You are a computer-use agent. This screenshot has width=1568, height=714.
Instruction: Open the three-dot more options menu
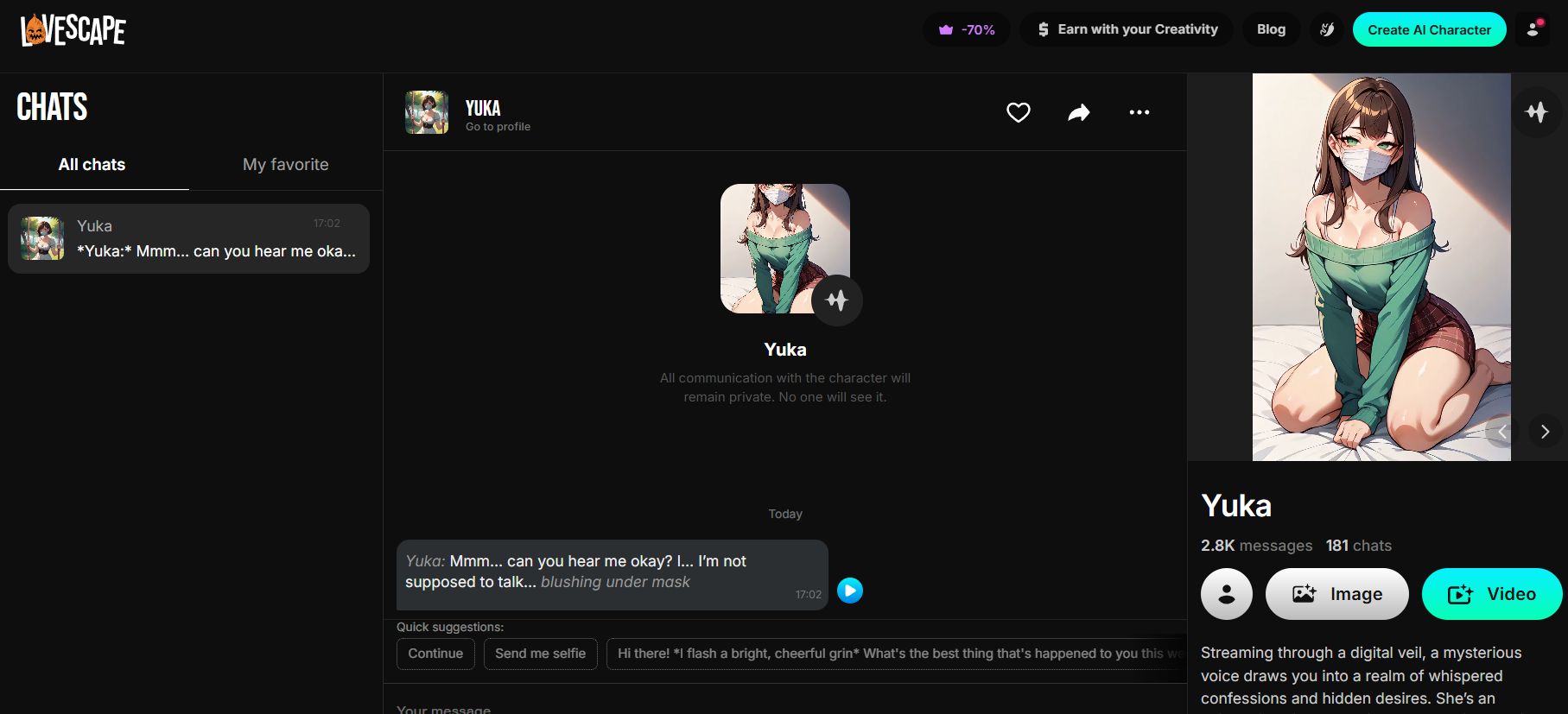pos(1139,112)
